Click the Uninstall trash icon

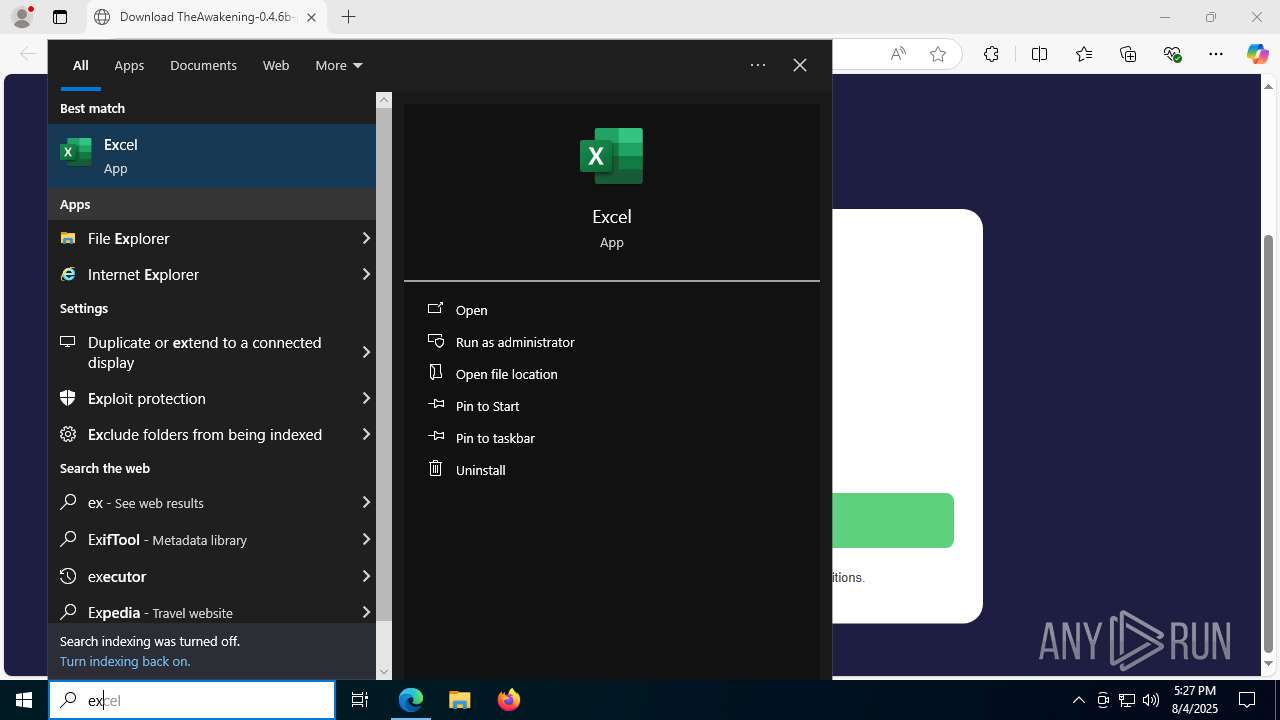[x=435, y=468]
